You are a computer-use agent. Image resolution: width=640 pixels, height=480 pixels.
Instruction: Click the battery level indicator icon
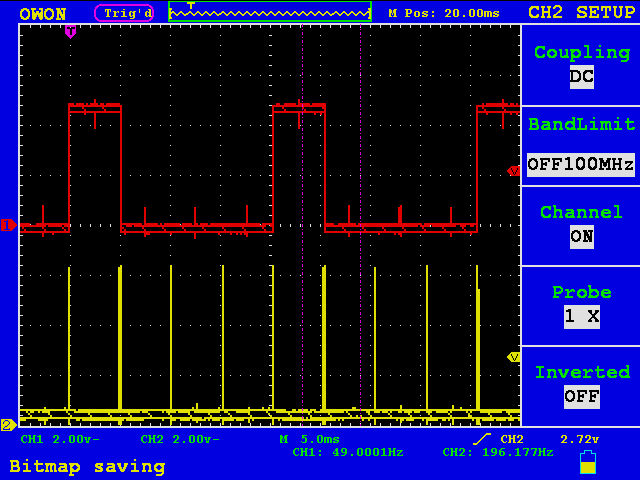(x=588, y=462)
